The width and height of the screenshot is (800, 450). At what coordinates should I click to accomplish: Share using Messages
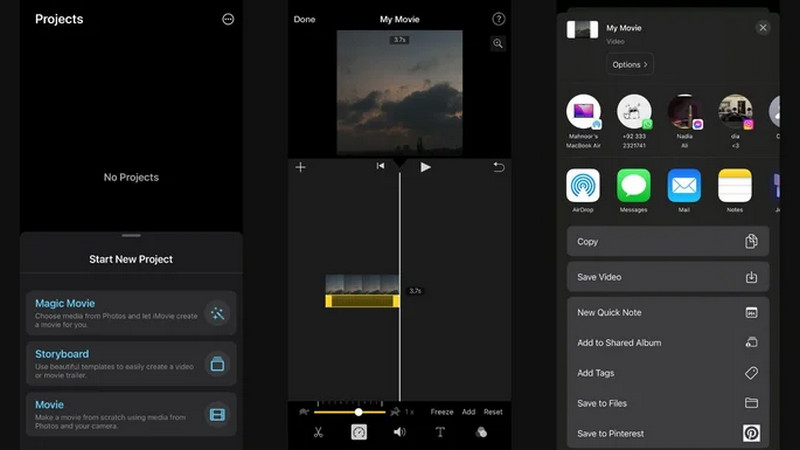pyautogui.click(x=633, y=190)
